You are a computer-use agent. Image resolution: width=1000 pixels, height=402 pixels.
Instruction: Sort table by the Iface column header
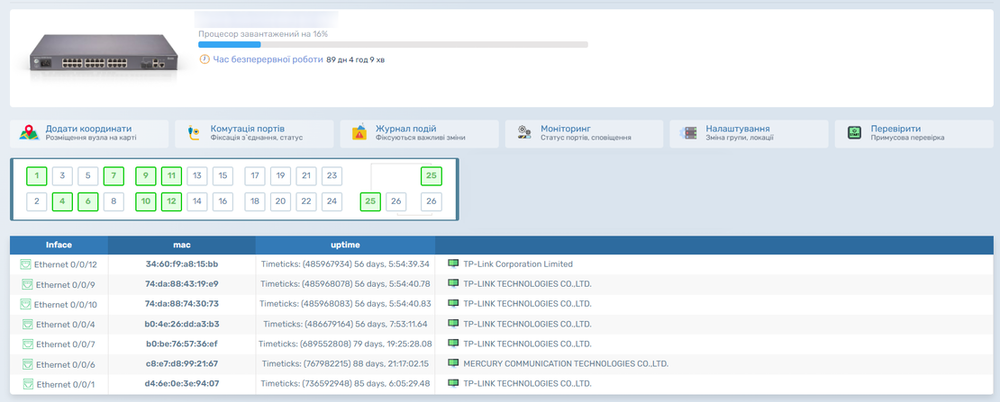pos(59,245)
